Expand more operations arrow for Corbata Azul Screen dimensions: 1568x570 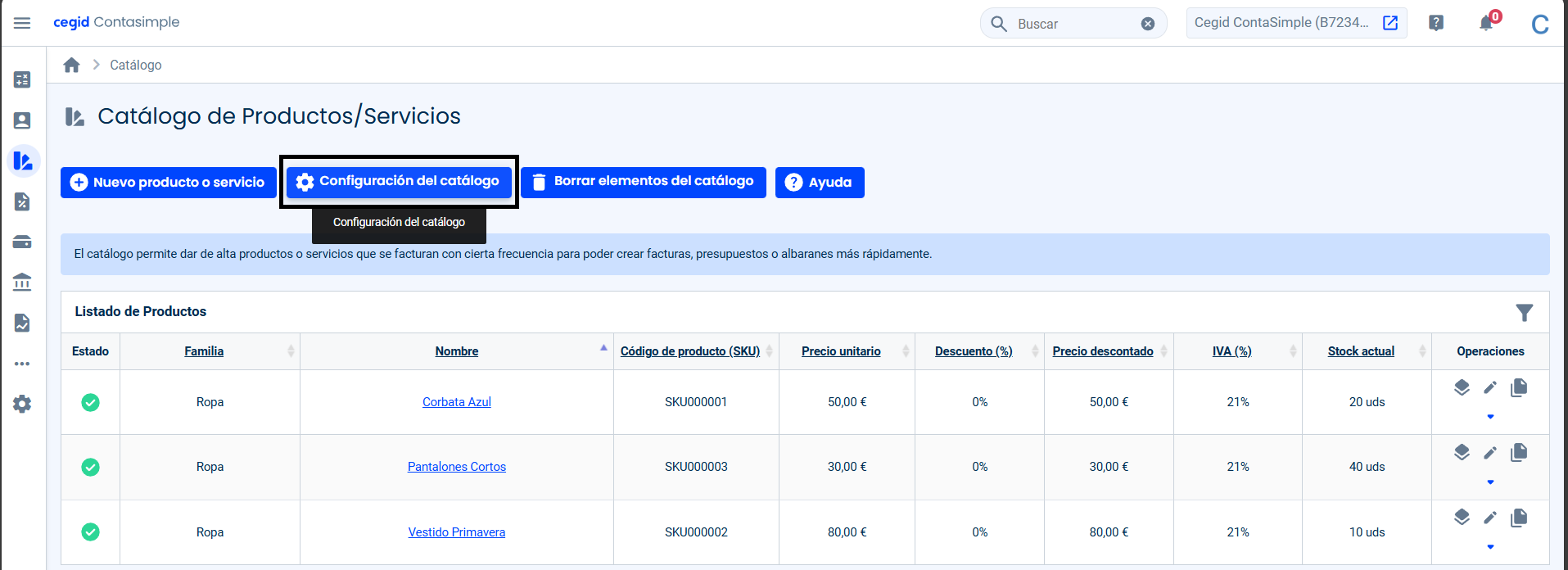click(1490, 417)
